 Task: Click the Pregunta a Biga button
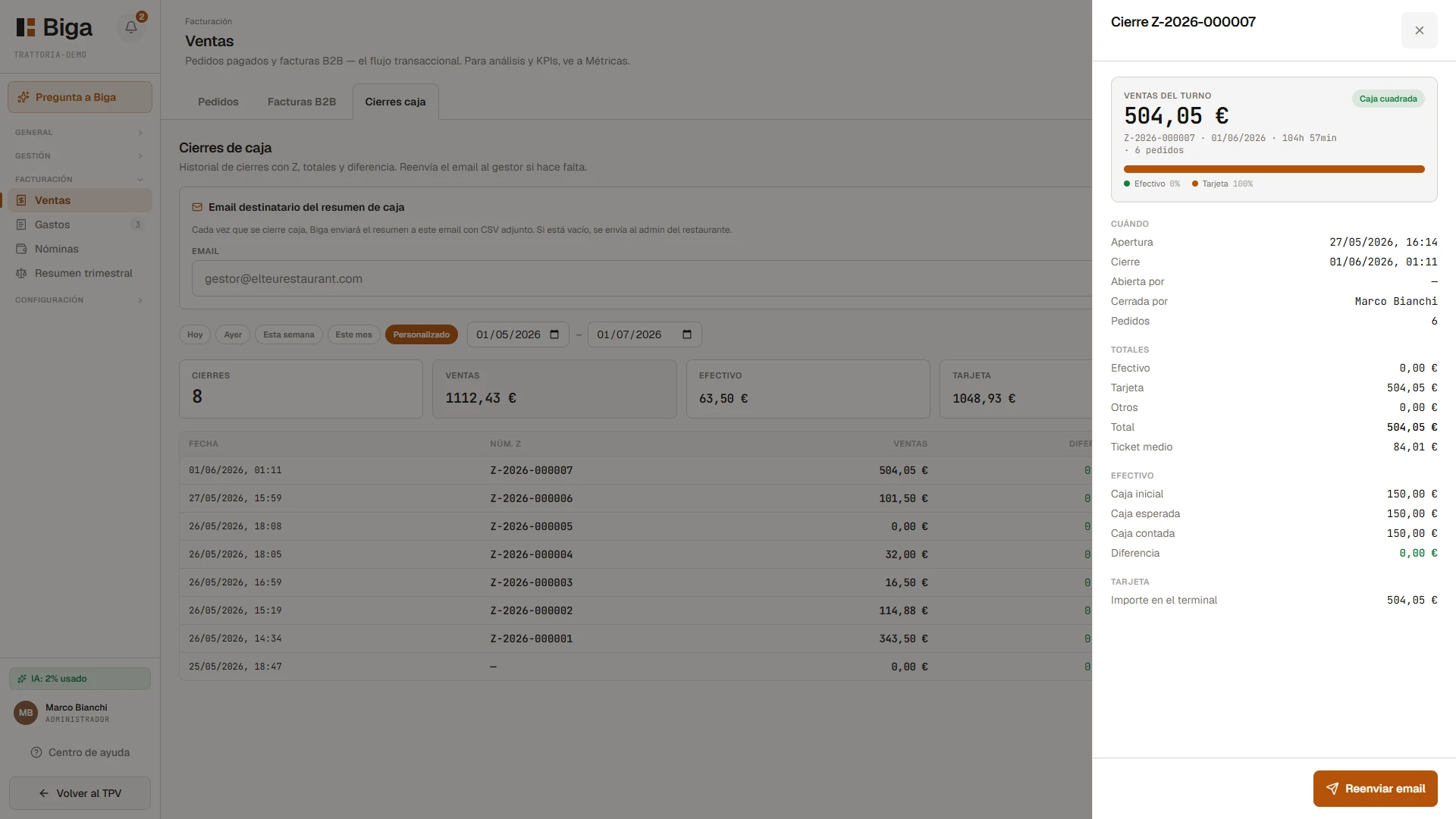(80, 97)
